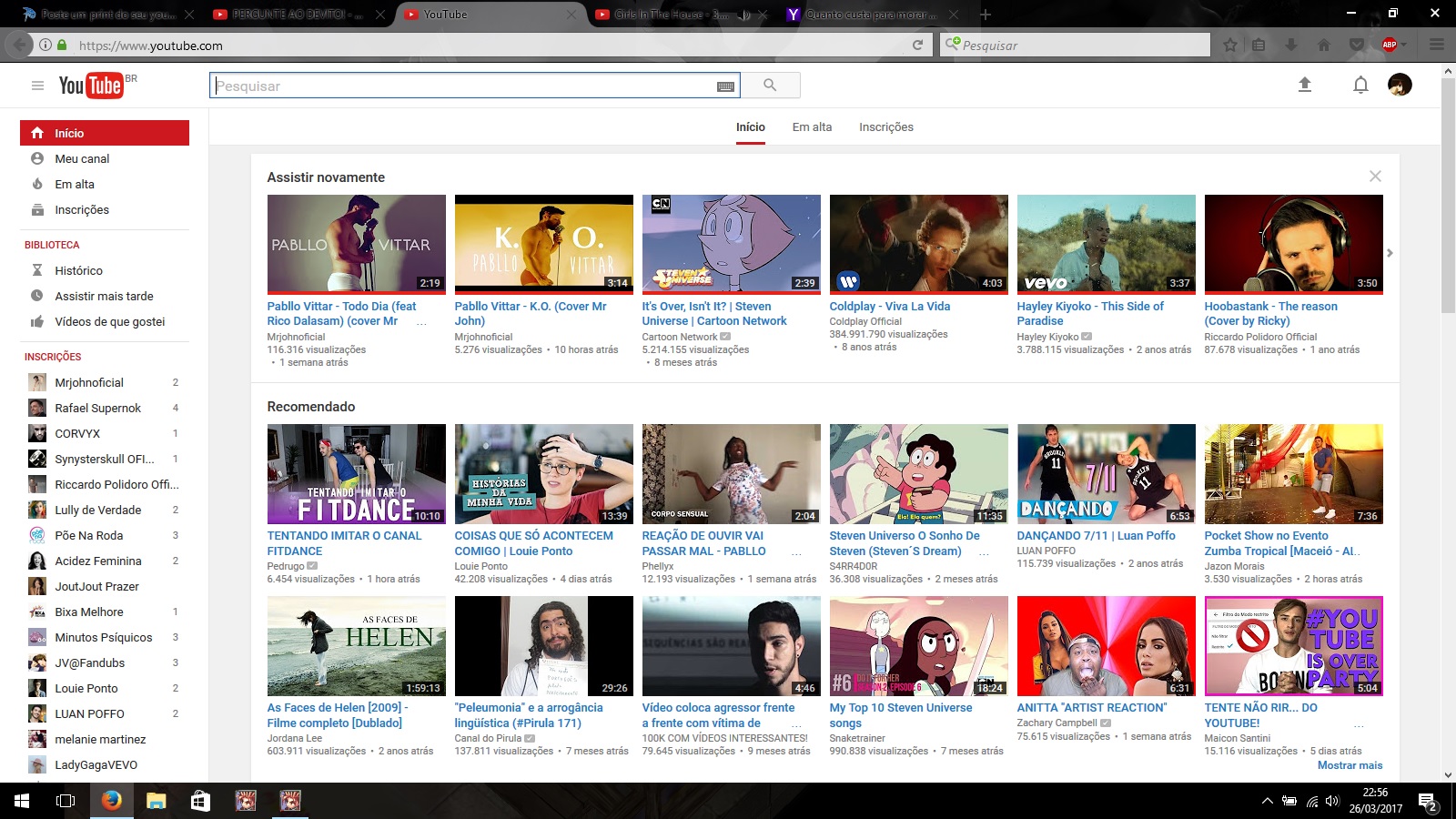
Task: Open Cartoon Network channel link
Action: coord(680,337)
